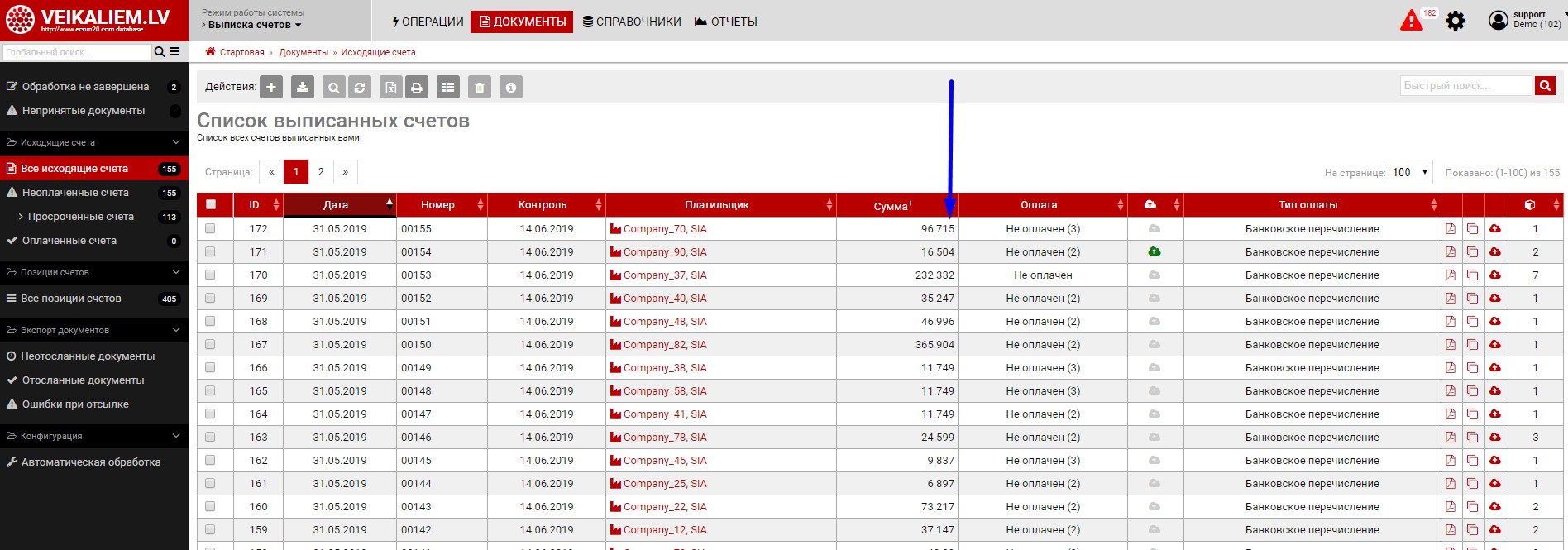Viewport: 1568px width, 550px height.
Task: Select the checkbox for invoice row 169
Action: click(x=210, y=298)
